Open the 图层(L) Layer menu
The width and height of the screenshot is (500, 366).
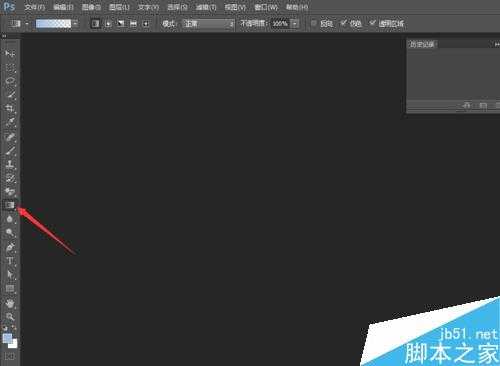point(119,7)
